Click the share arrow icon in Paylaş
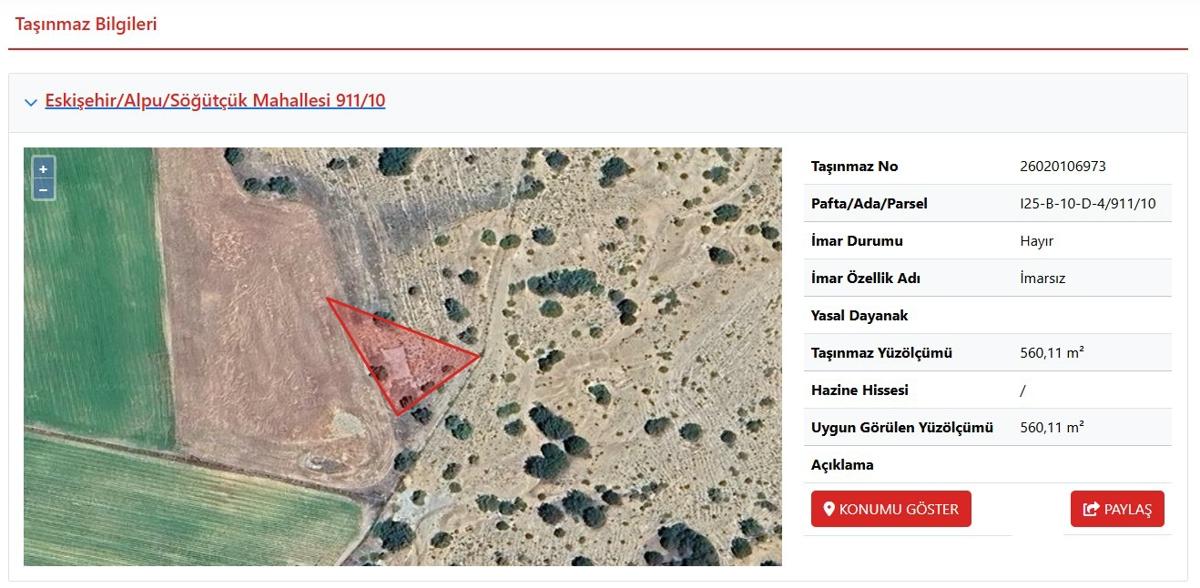The height and width of the screenshot is (588, 1200). [1092, 509]
